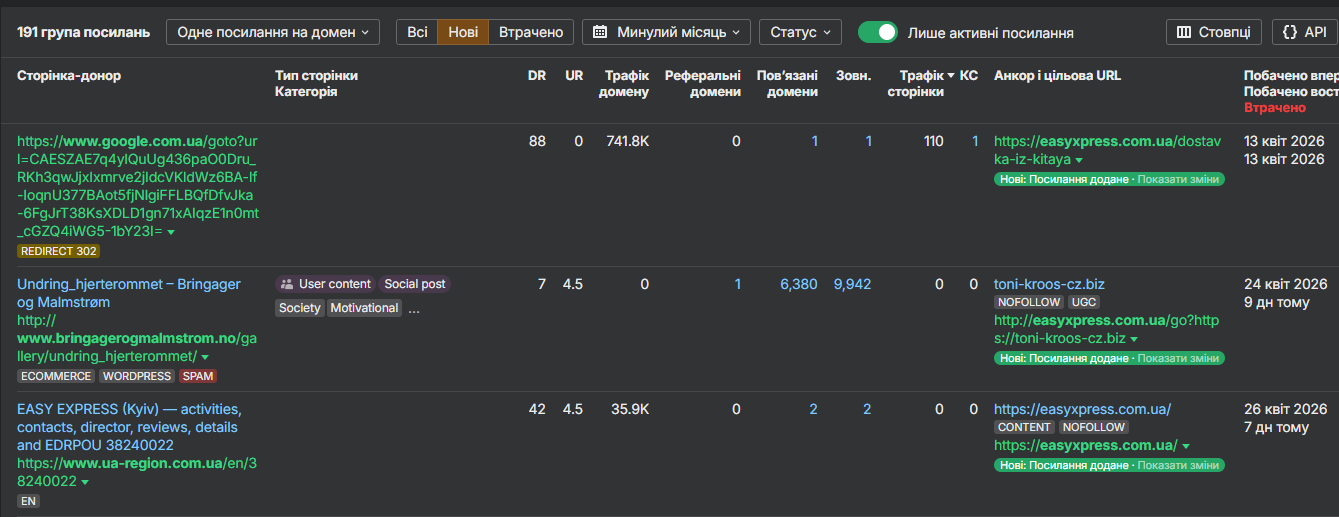
Task: Open the Одне посилання на домен dropdown
Action: coord(273,32)
